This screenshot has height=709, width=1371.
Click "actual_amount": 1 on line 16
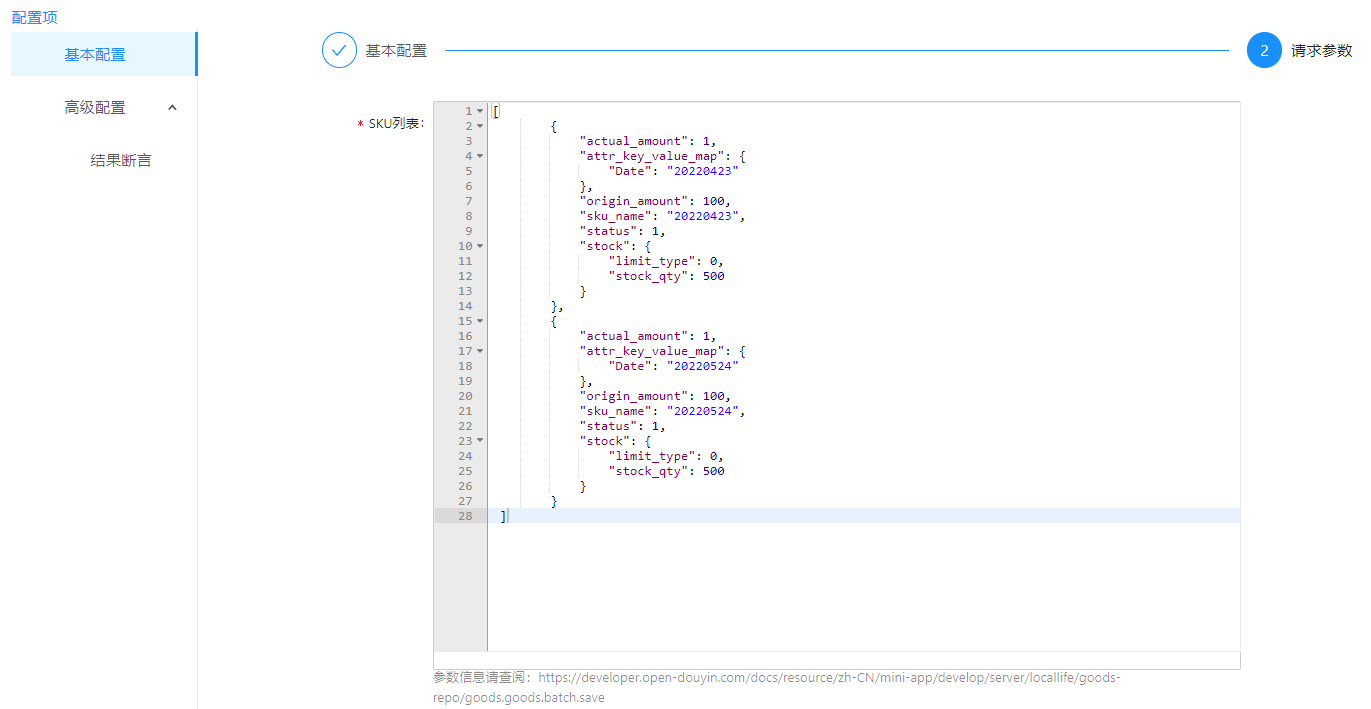click(648, 336)
